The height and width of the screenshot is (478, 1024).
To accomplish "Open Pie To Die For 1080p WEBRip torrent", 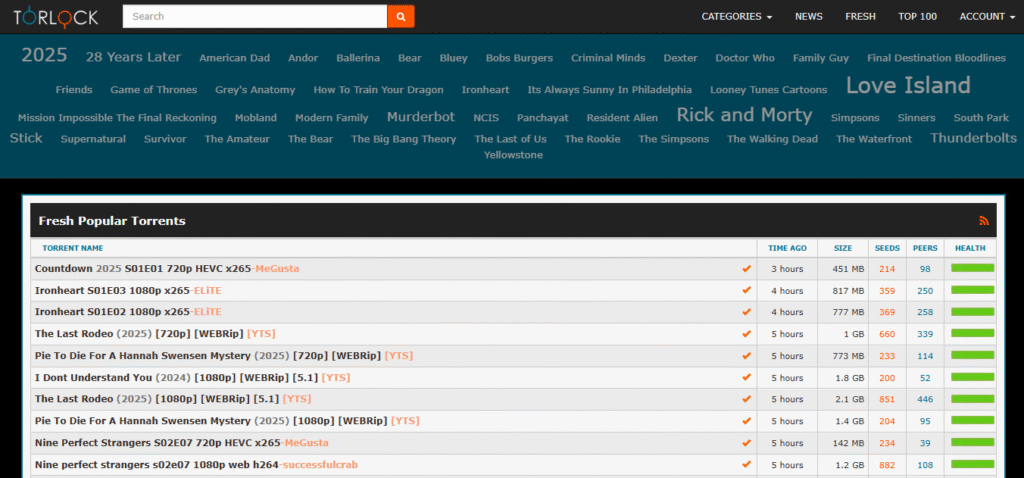I will tap(227, 421).
